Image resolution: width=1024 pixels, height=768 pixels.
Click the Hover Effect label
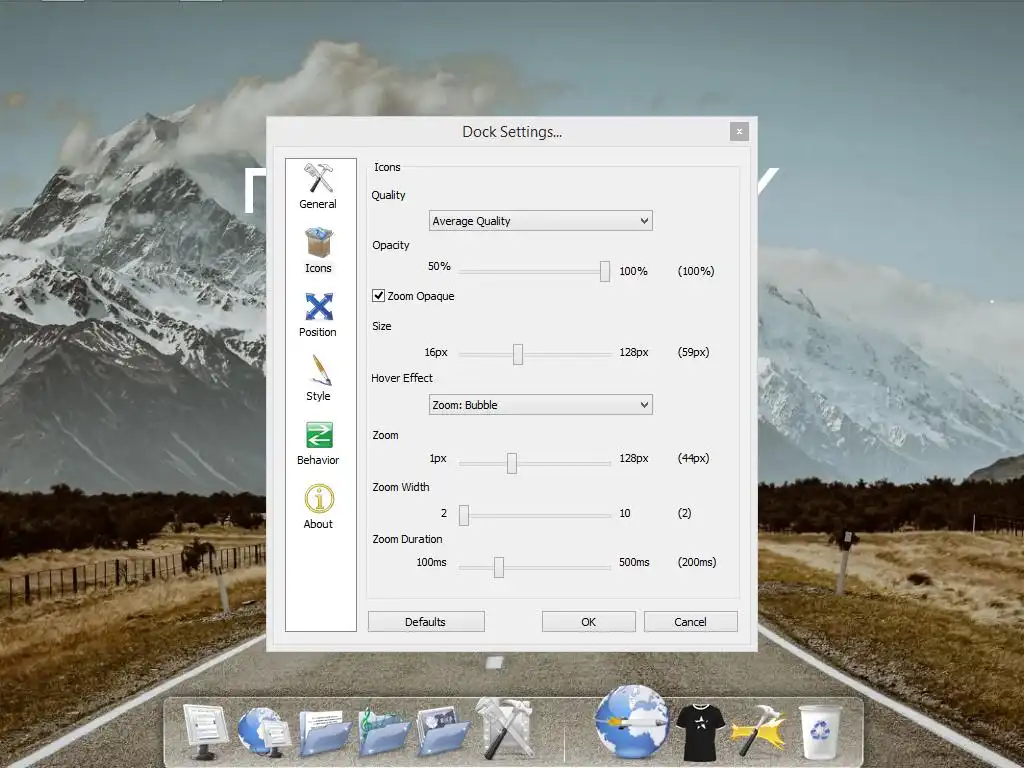(402, 378)
